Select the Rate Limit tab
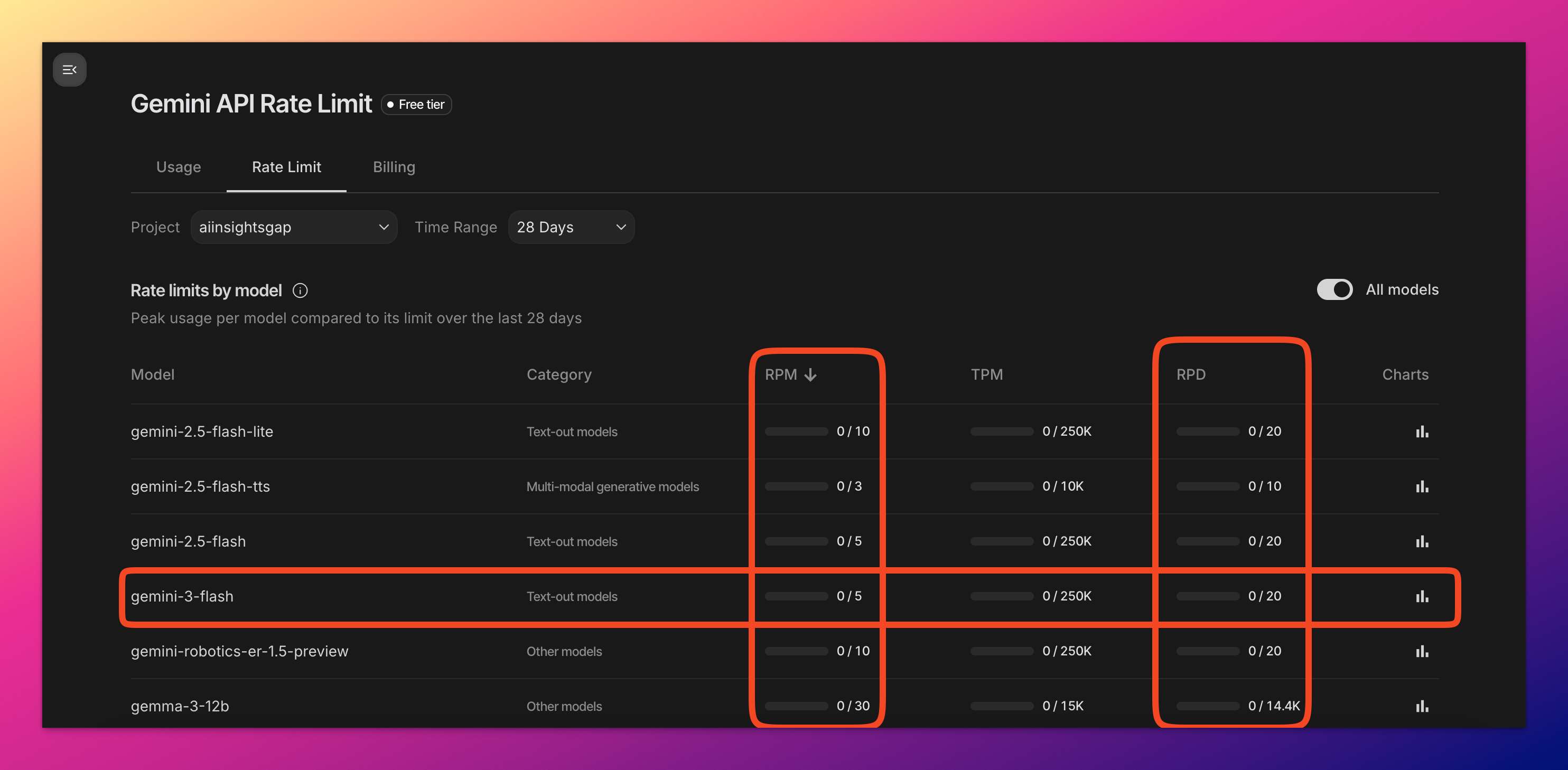 [286, 167]
